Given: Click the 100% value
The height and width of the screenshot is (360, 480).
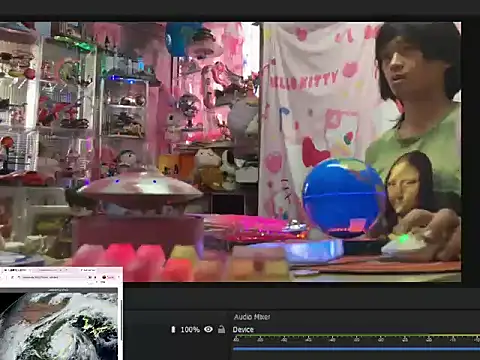Looking at the screenshot, I should coord(190,330).
